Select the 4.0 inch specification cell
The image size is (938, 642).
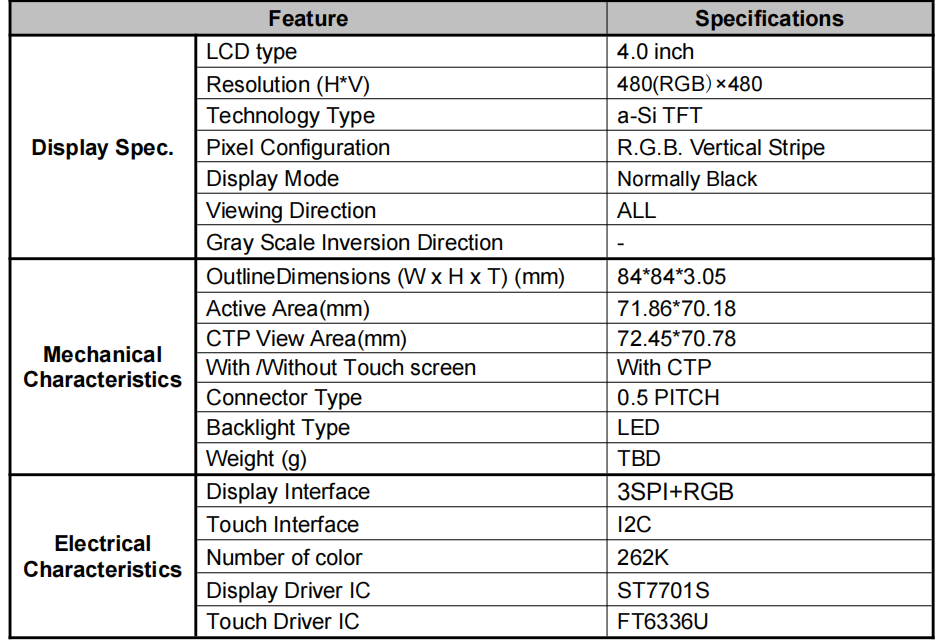tap(655, 52)
